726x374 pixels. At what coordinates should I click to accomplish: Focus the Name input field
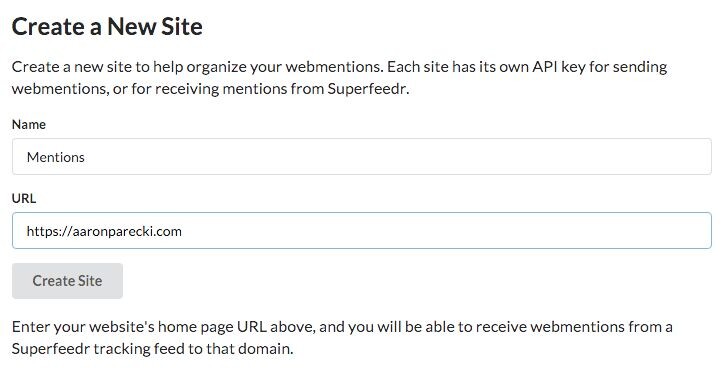[362, 157]
